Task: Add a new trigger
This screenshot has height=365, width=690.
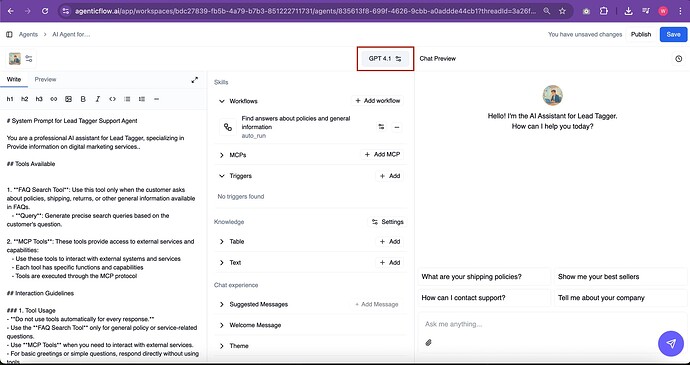Action: click(389, 176)
